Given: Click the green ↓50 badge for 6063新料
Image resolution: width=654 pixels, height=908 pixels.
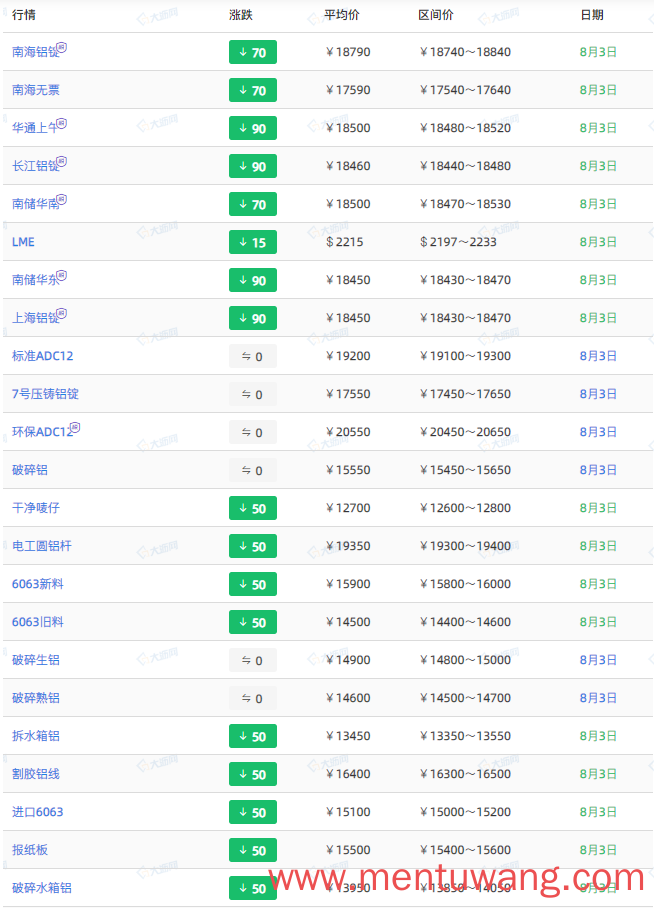Looking at the screenshot, I should coord(253,584).
